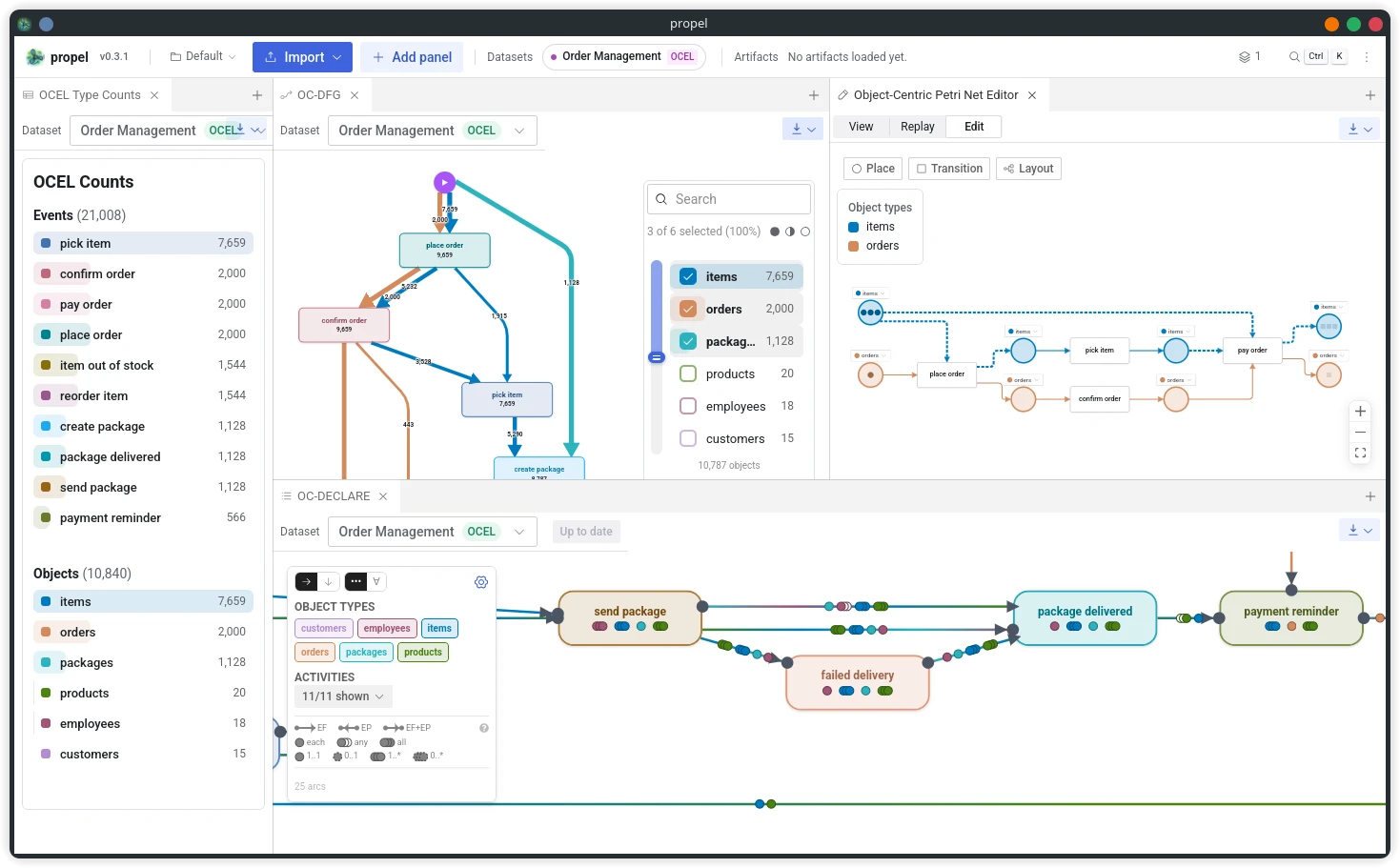Open the kebab menu in the top bar
The width and height of the screenshot is (1400, 868).
click(1367, 57)
